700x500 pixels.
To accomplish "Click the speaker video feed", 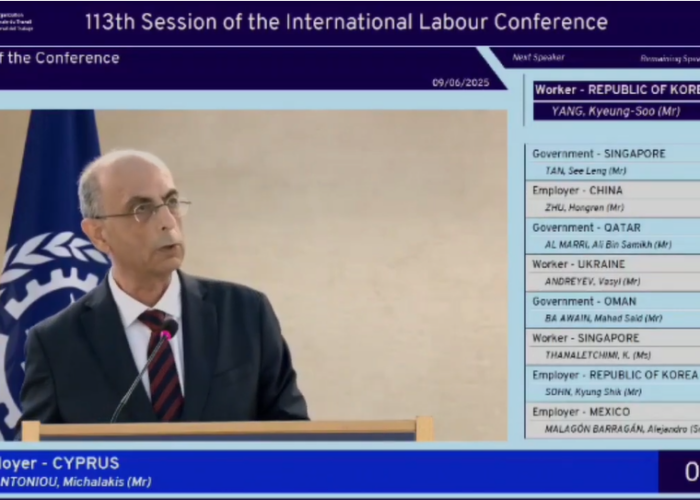I will (x=253, y=275).
